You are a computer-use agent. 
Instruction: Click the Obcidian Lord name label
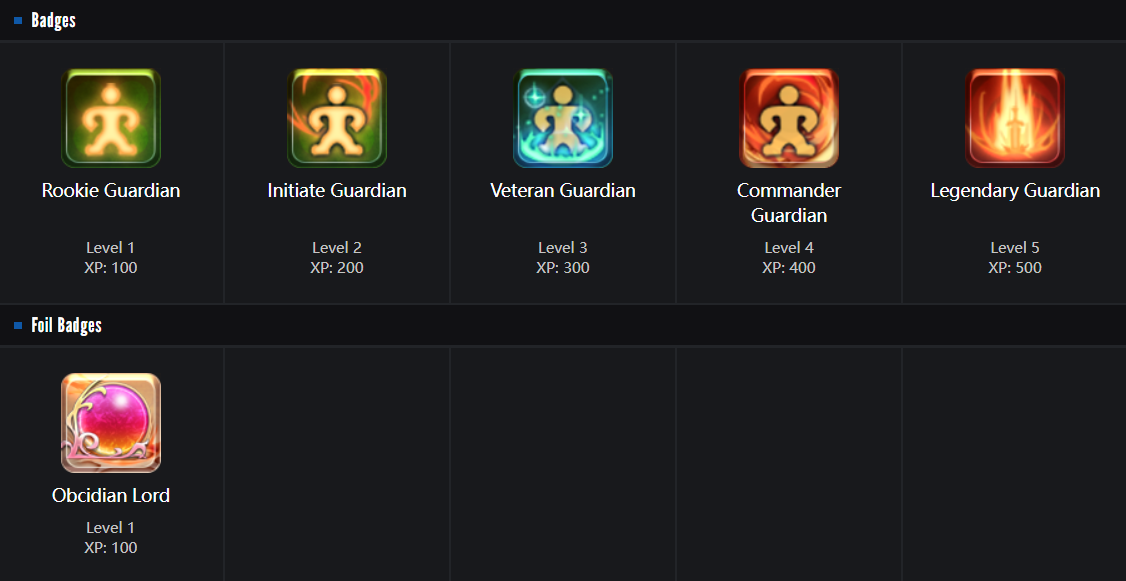(x=111, y=496)
